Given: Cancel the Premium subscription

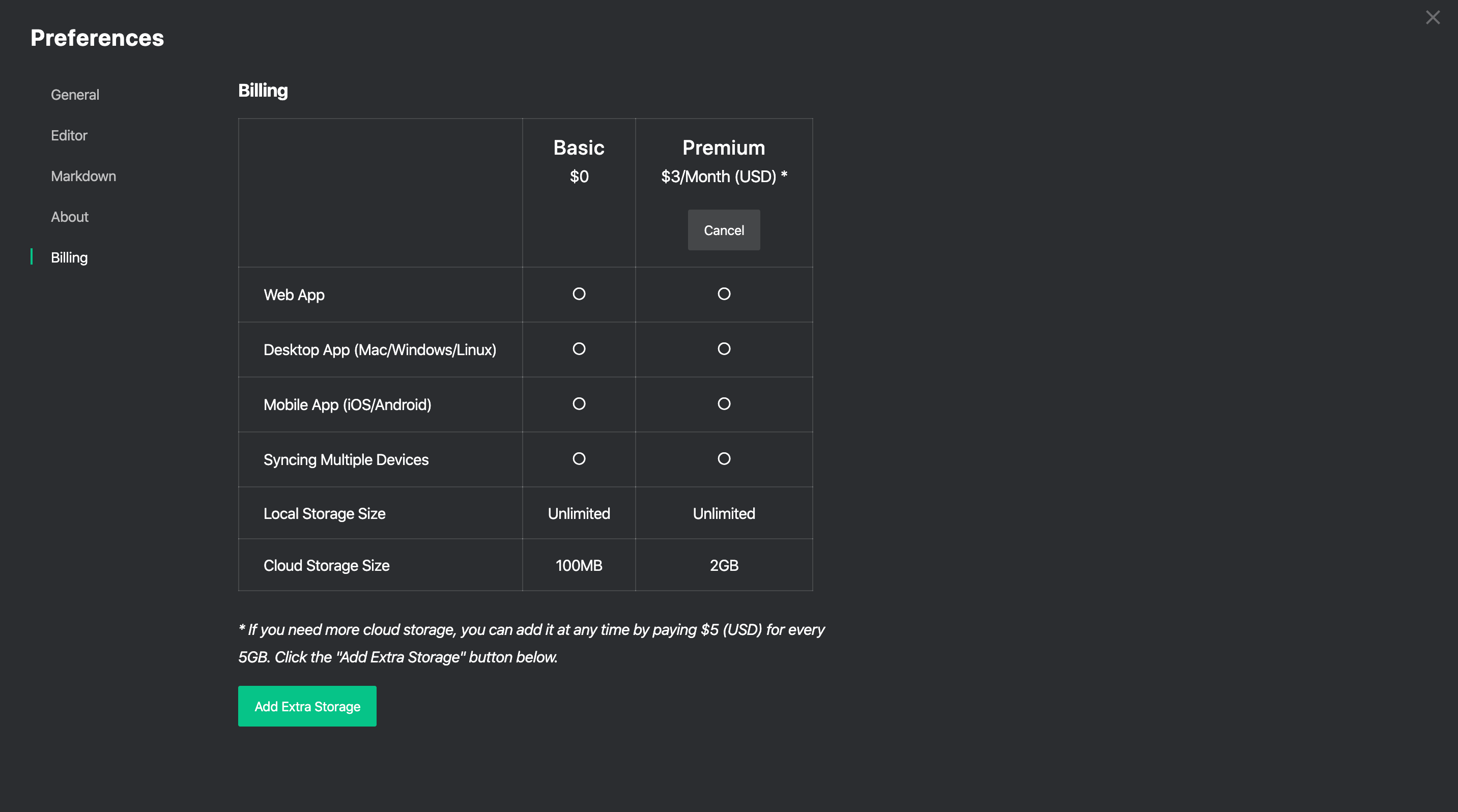Looking at the screenshot, I should [723, 230].
